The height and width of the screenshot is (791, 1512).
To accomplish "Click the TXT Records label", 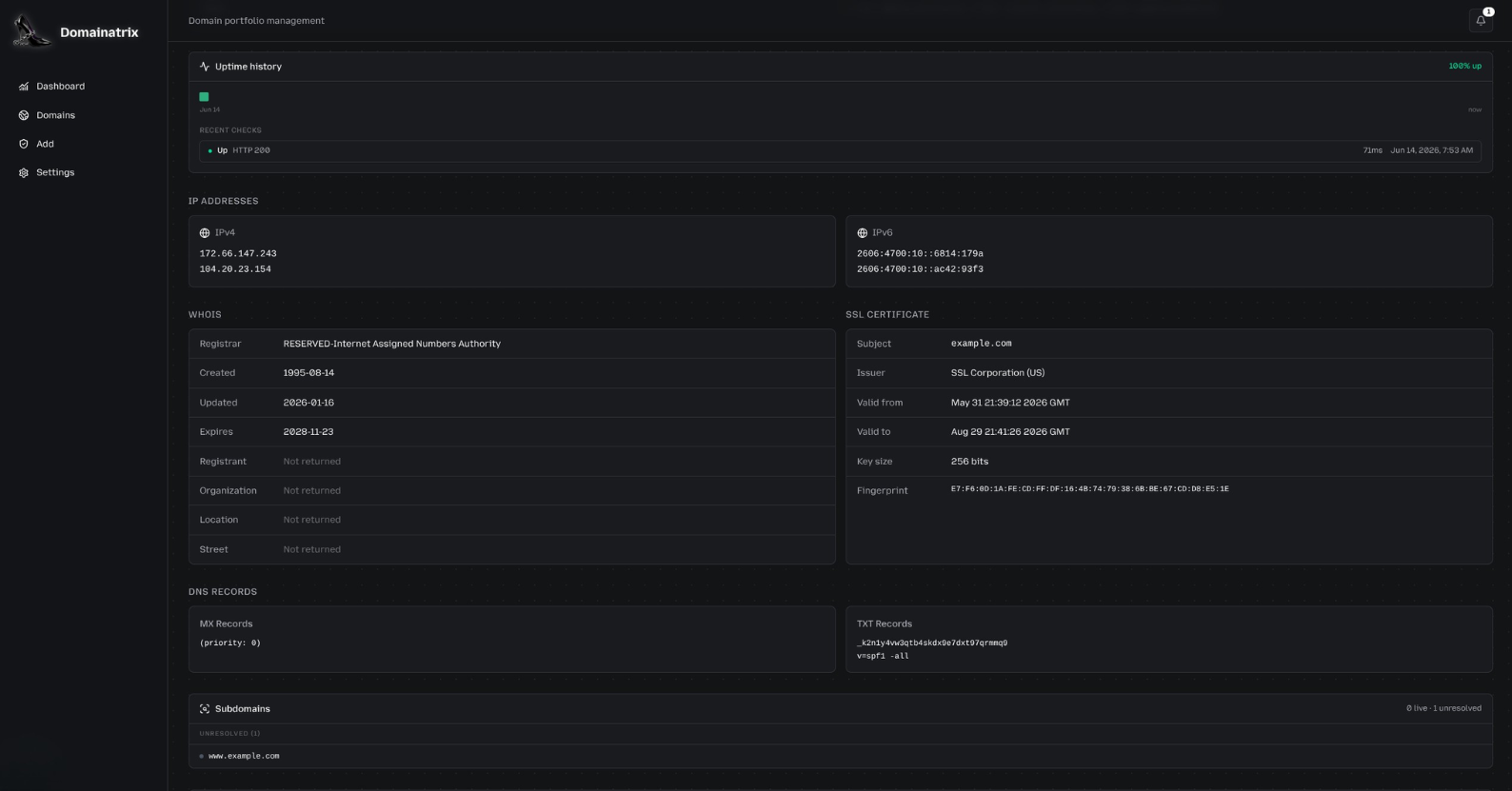I will [x=885, y=624].
